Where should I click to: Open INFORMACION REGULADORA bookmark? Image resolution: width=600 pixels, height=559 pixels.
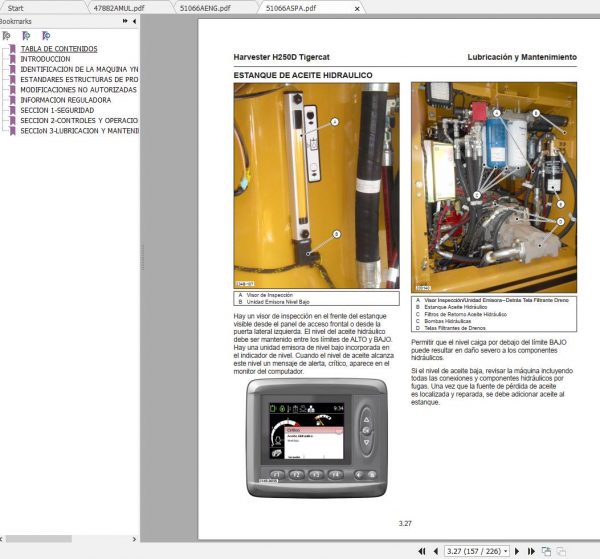coord(66,100)
